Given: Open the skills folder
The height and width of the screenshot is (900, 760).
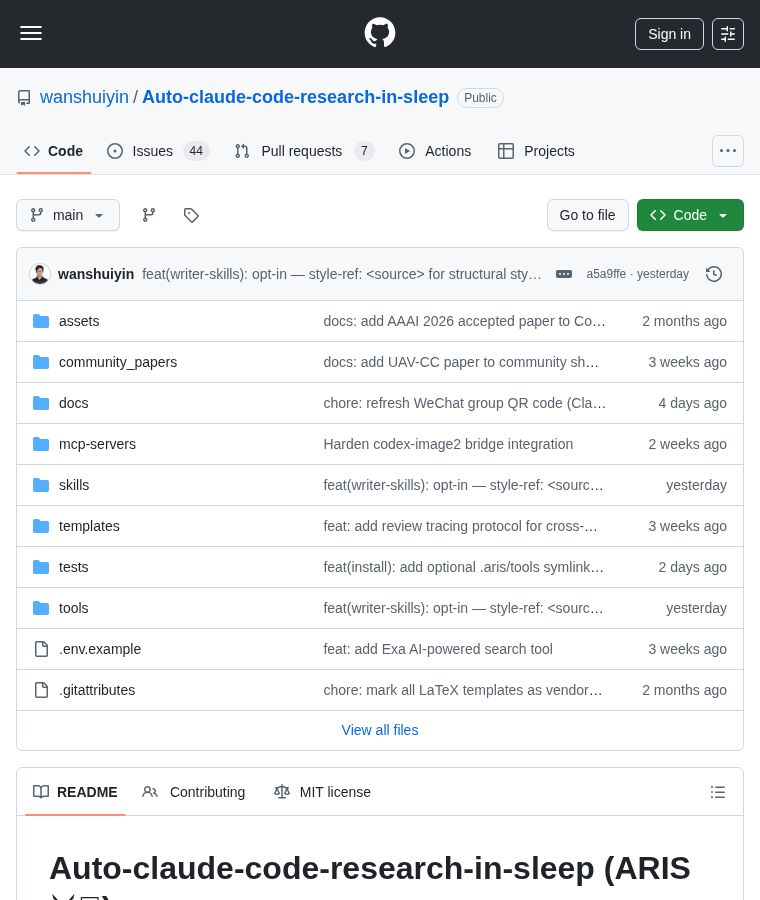Looking at the screenshot, I should [x=74, y=486].
